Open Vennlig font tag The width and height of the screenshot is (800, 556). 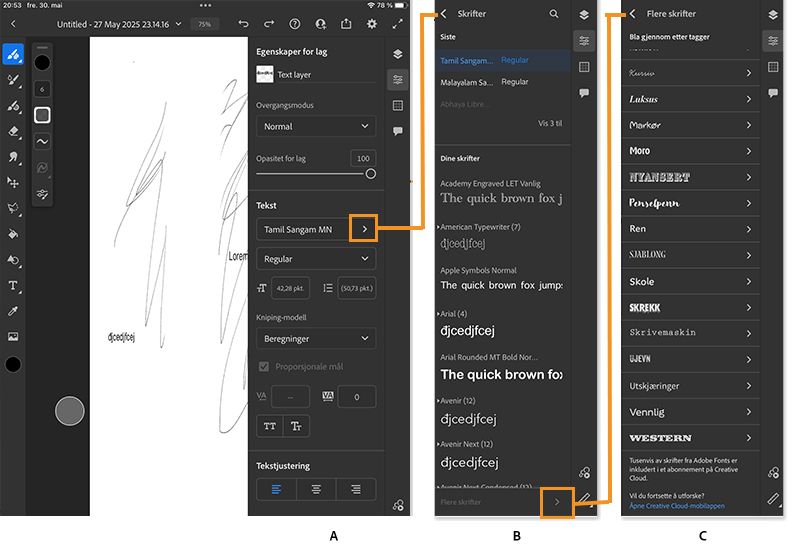coord(691,412)
